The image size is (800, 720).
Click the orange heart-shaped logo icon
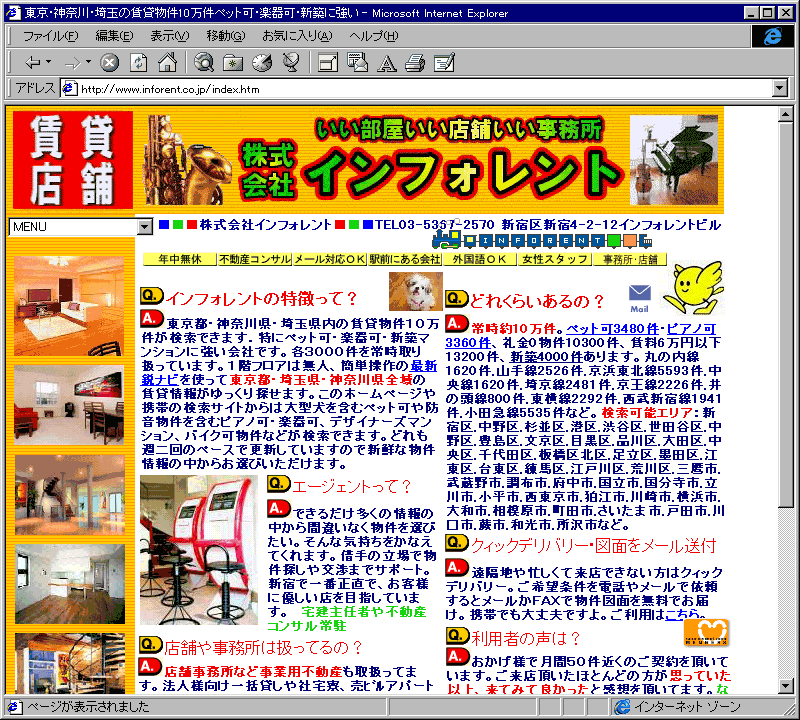[x=706, y=633]
